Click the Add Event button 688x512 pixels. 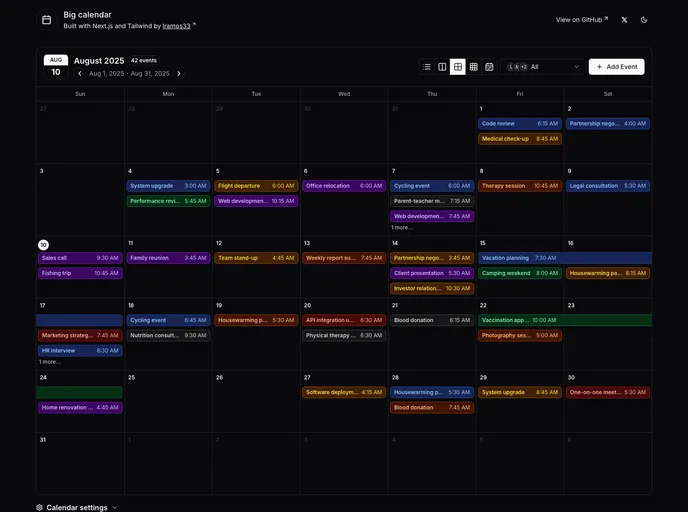click(616, 67)
